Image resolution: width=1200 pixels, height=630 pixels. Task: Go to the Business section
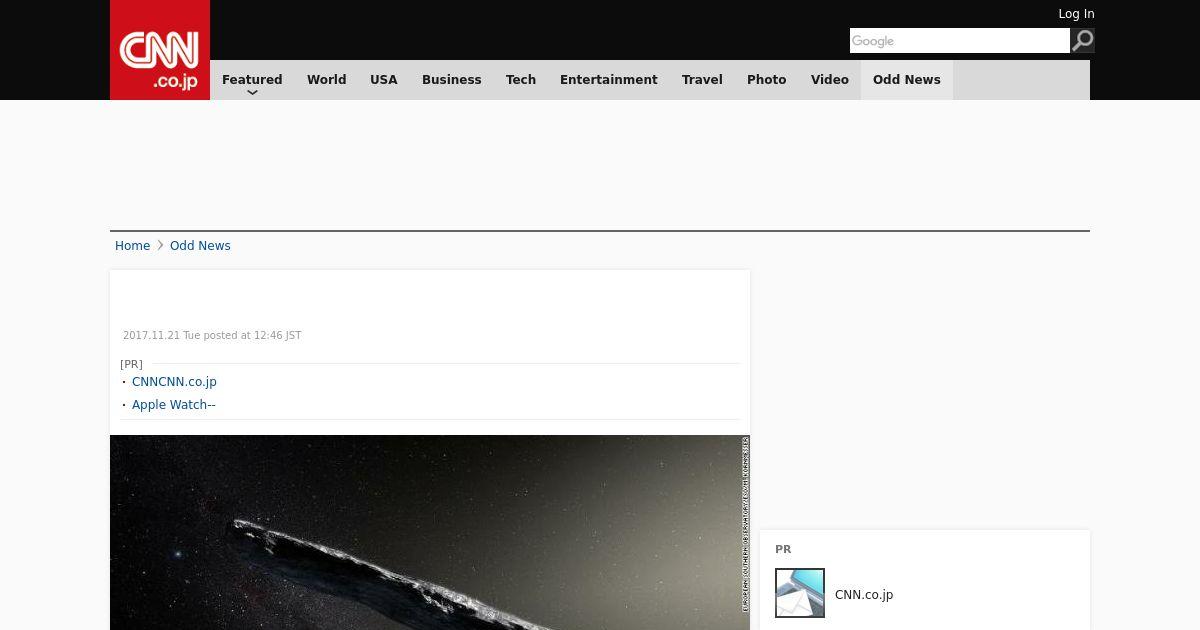click(451, 80)
